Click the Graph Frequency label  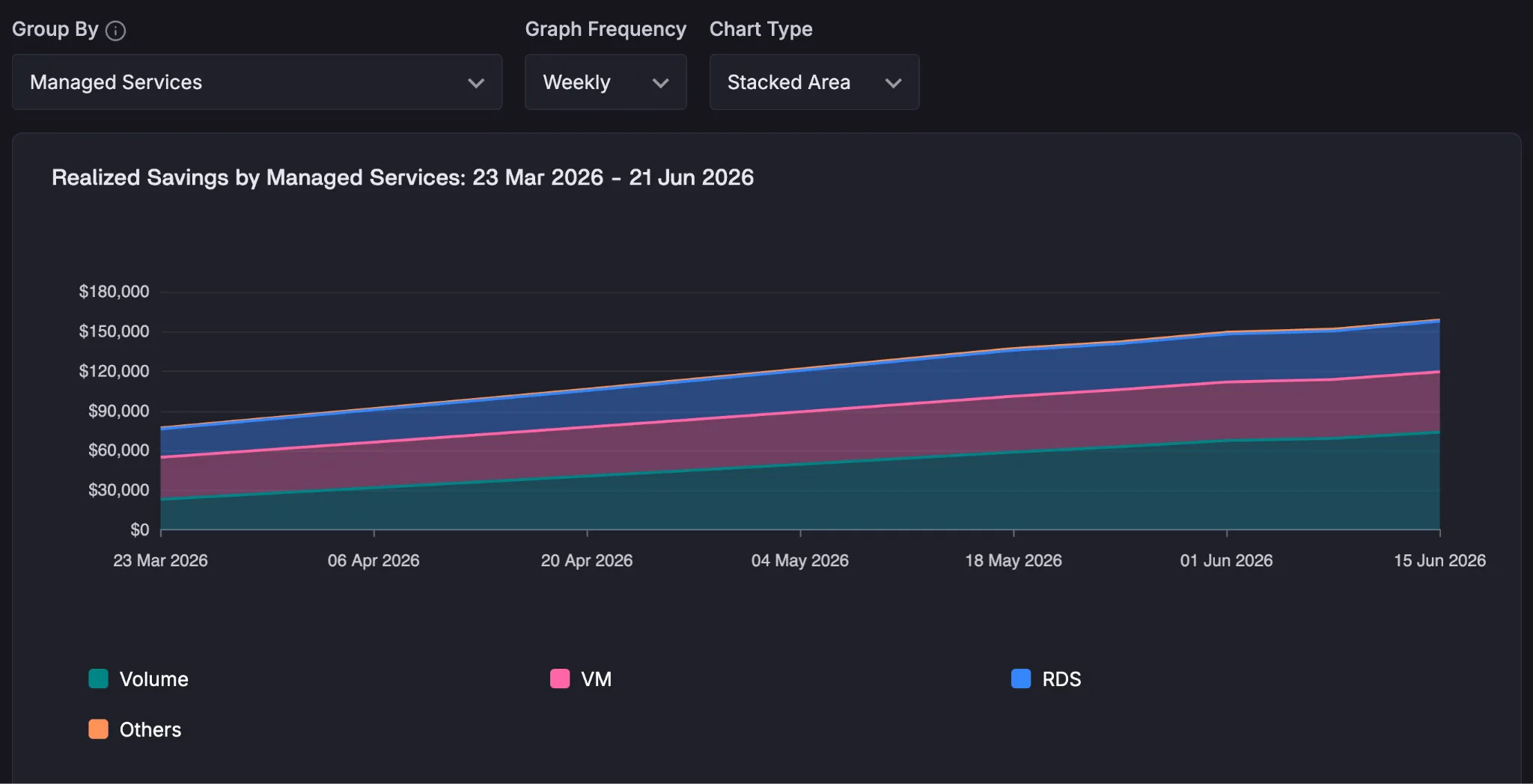[x=606, y=29]
